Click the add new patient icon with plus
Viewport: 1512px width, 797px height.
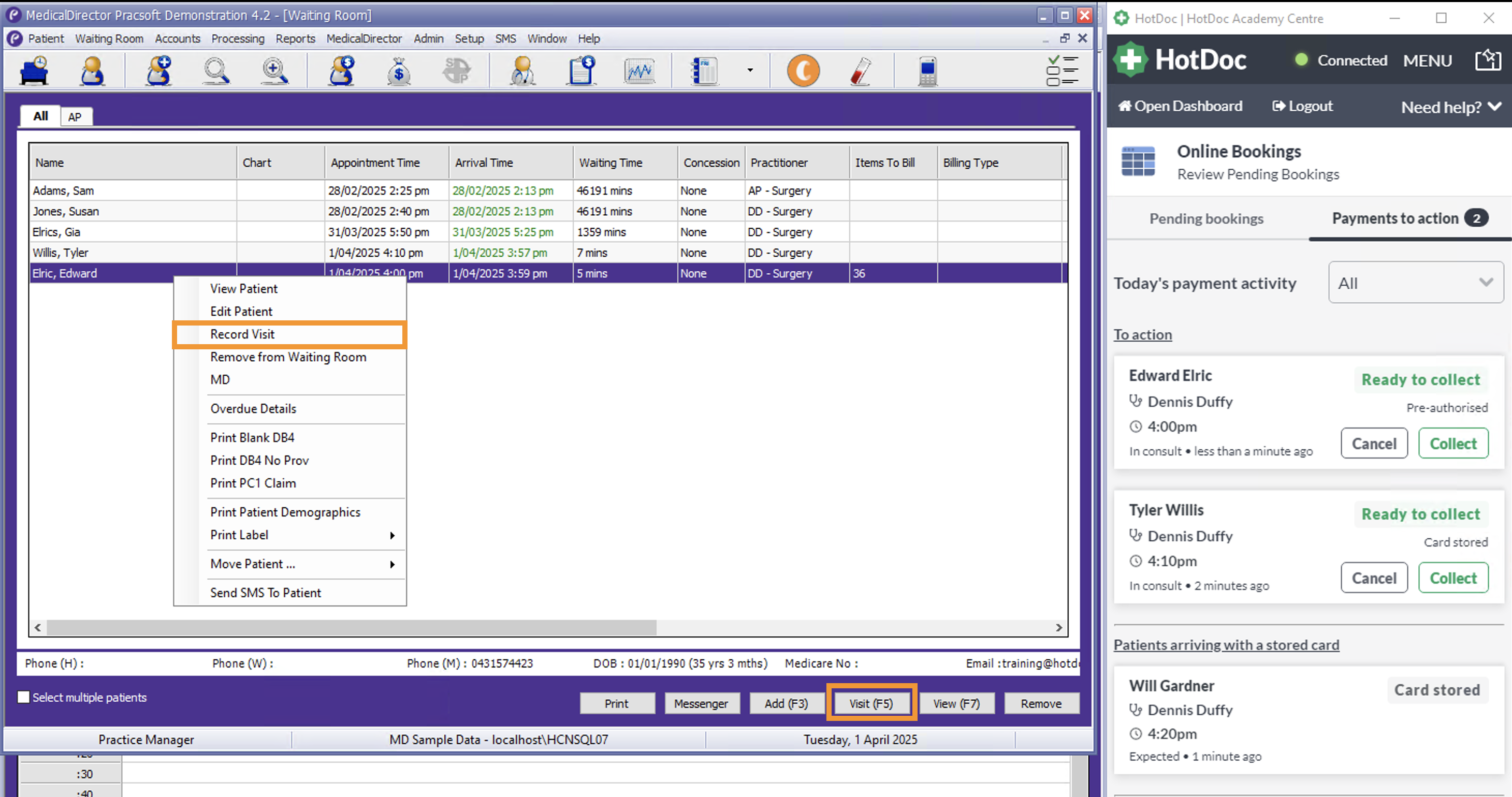[x=158, y=71]
